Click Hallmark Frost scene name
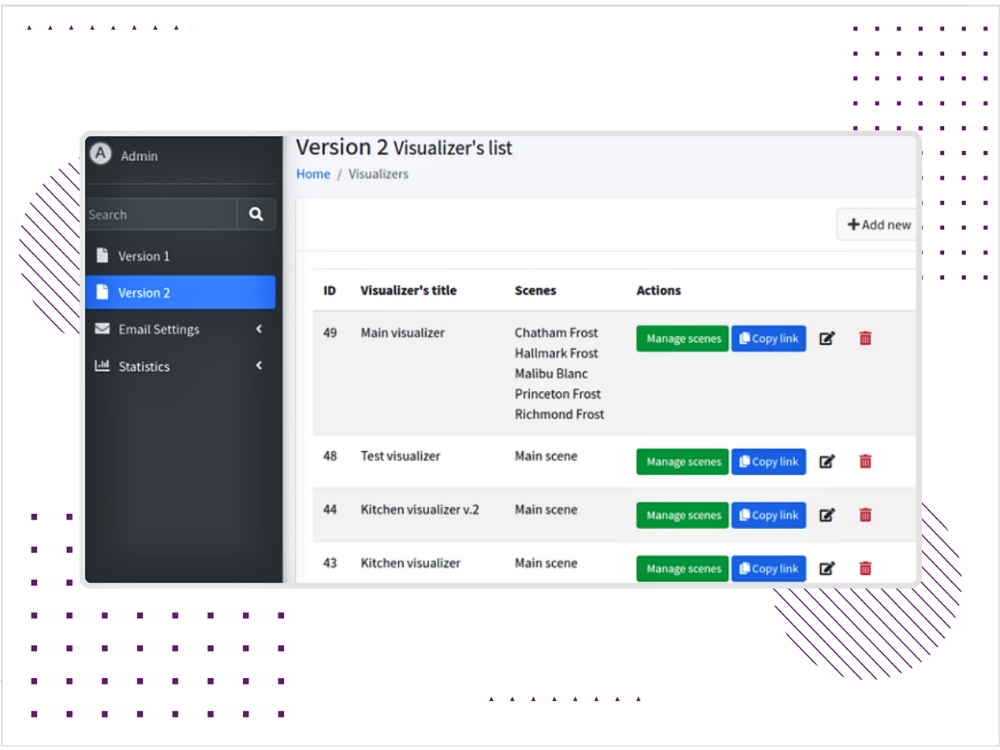 click(x=556, y=353)
